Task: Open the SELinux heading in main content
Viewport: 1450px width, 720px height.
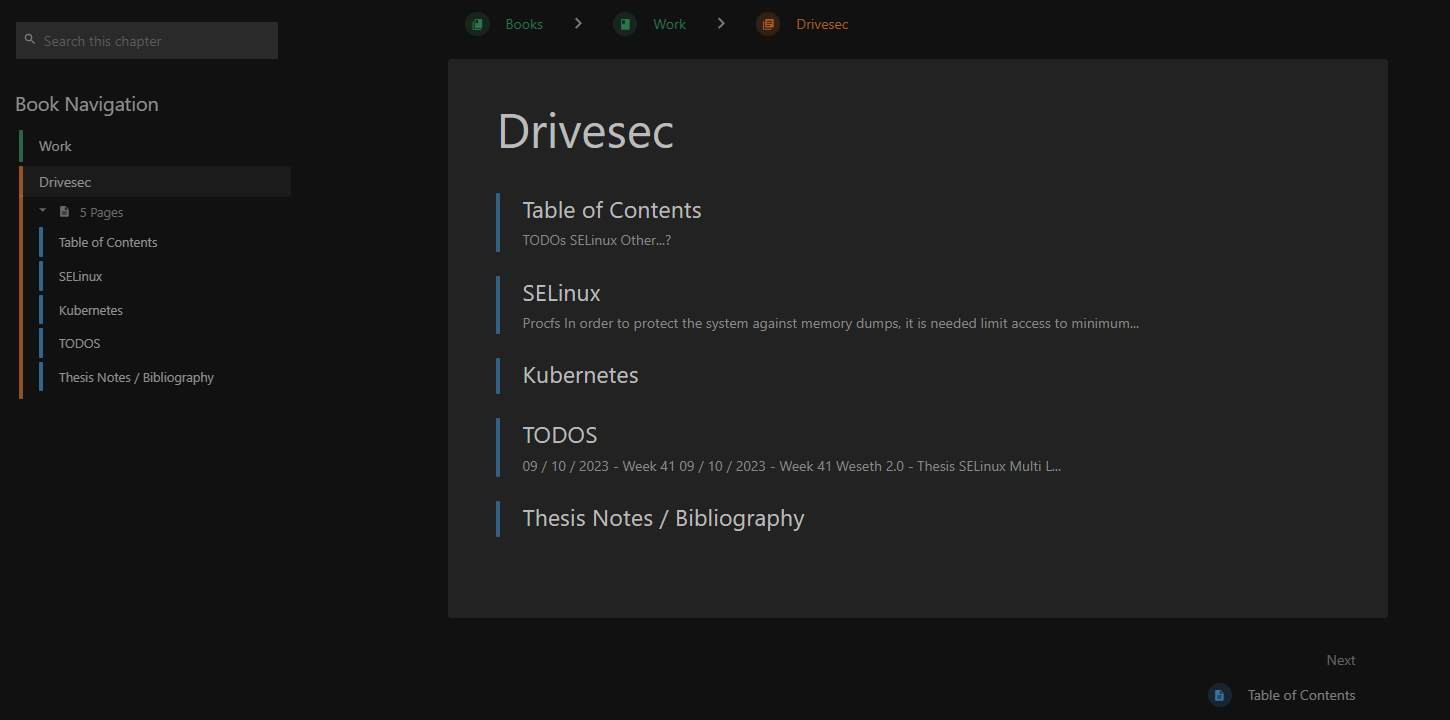Action: pos(561,293)
